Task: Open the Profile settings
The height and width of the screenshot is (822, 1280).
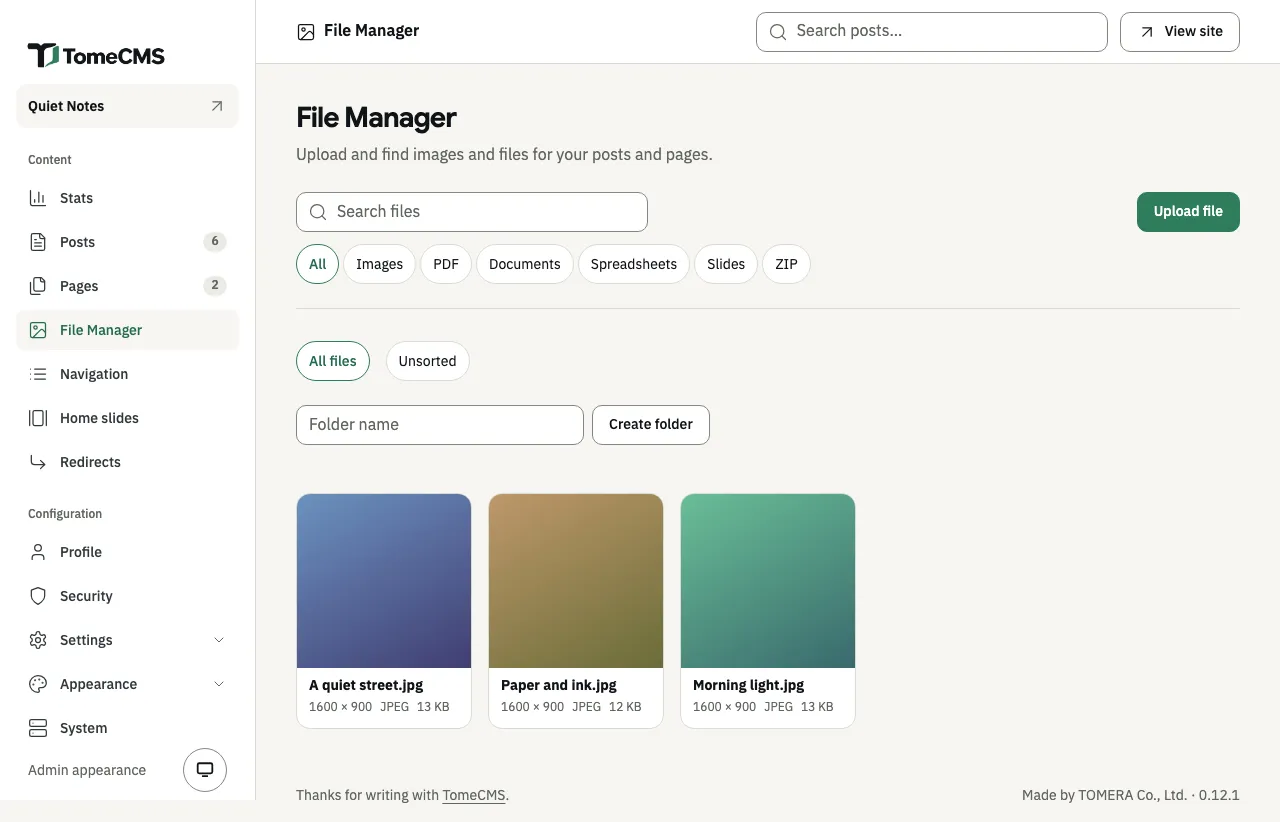Action: coord(128,552)
